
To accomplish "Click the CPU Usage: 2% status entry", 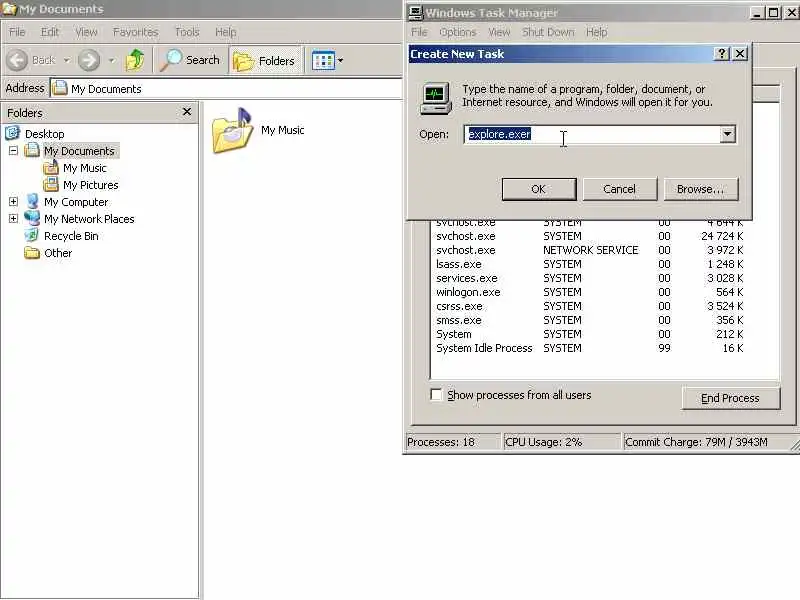I will coord(561,442).
